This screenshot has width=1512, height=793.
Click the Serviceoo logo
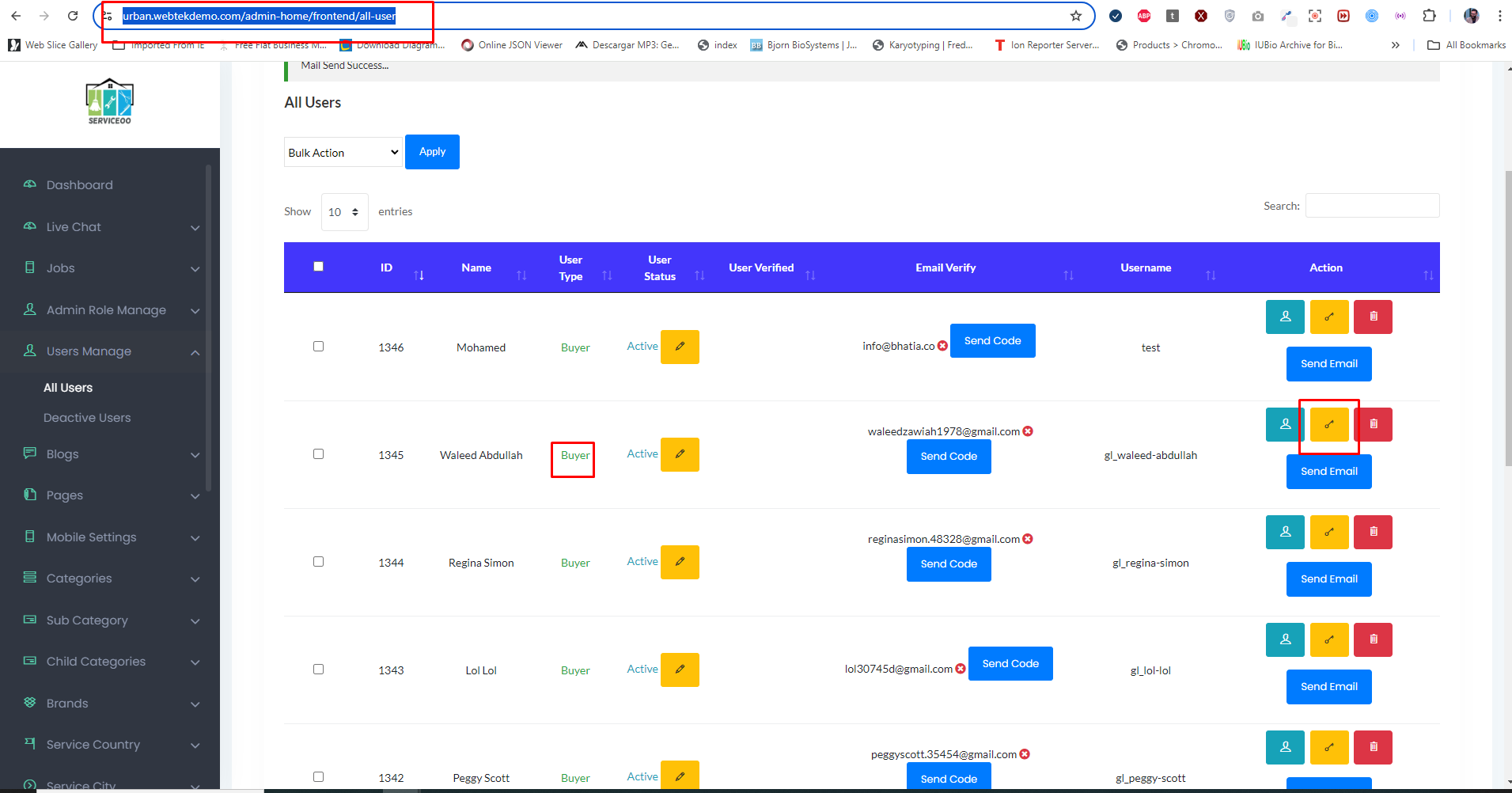tap(110, 101)
